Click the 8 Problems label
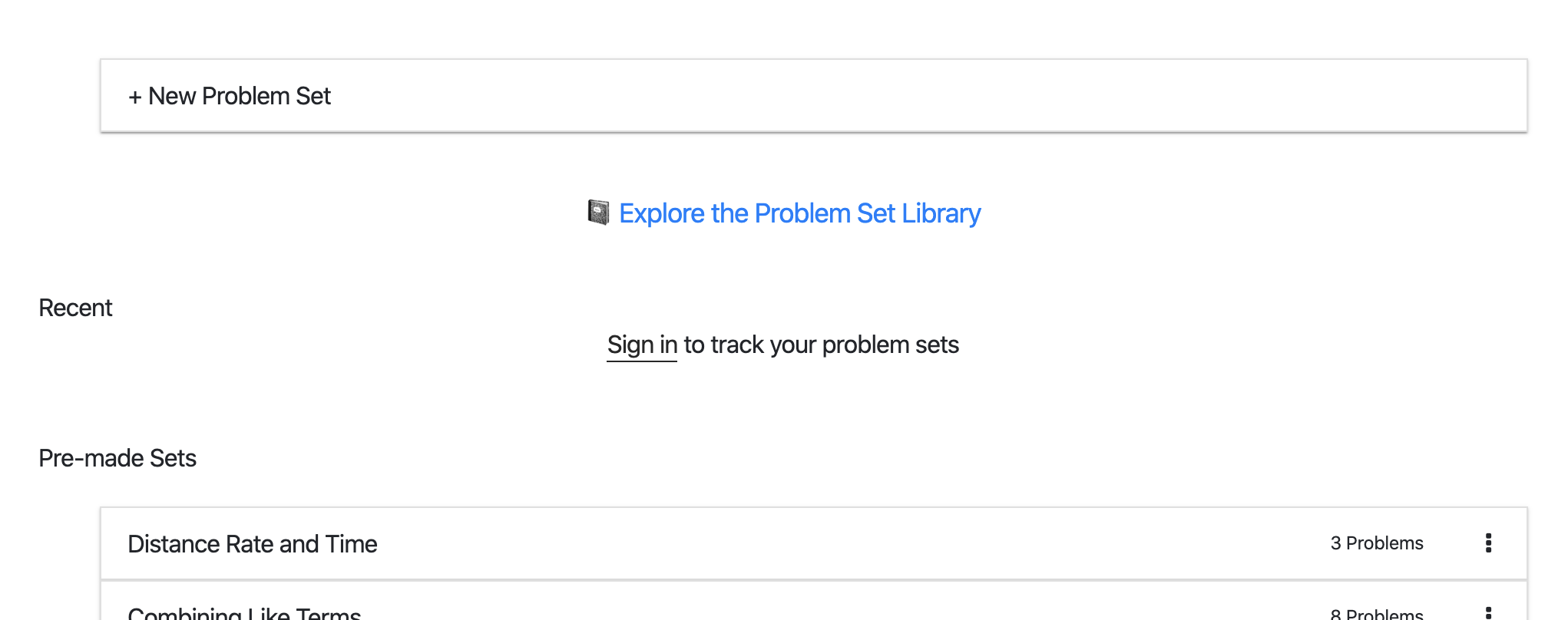This screenshot has width=1568, height=620. [1377, 614]
